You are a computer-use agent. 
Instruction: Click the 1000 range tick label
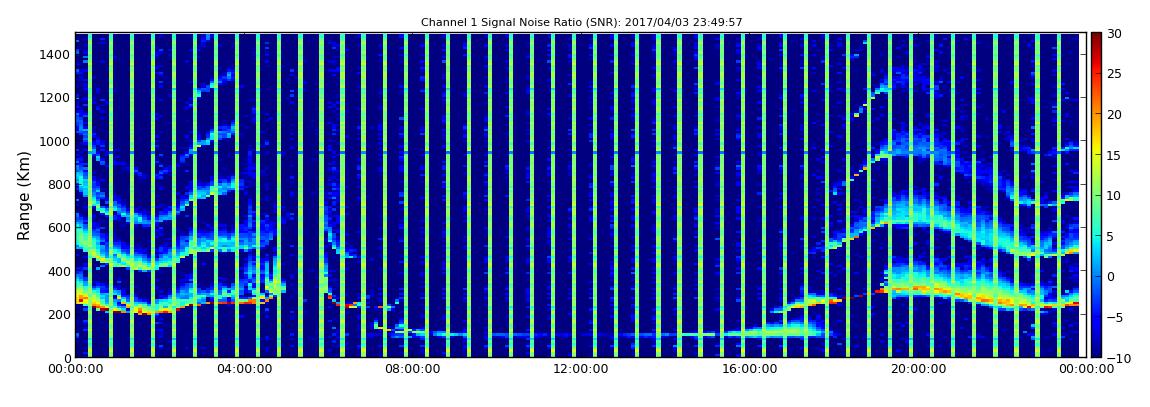click(x=56, y=141)
